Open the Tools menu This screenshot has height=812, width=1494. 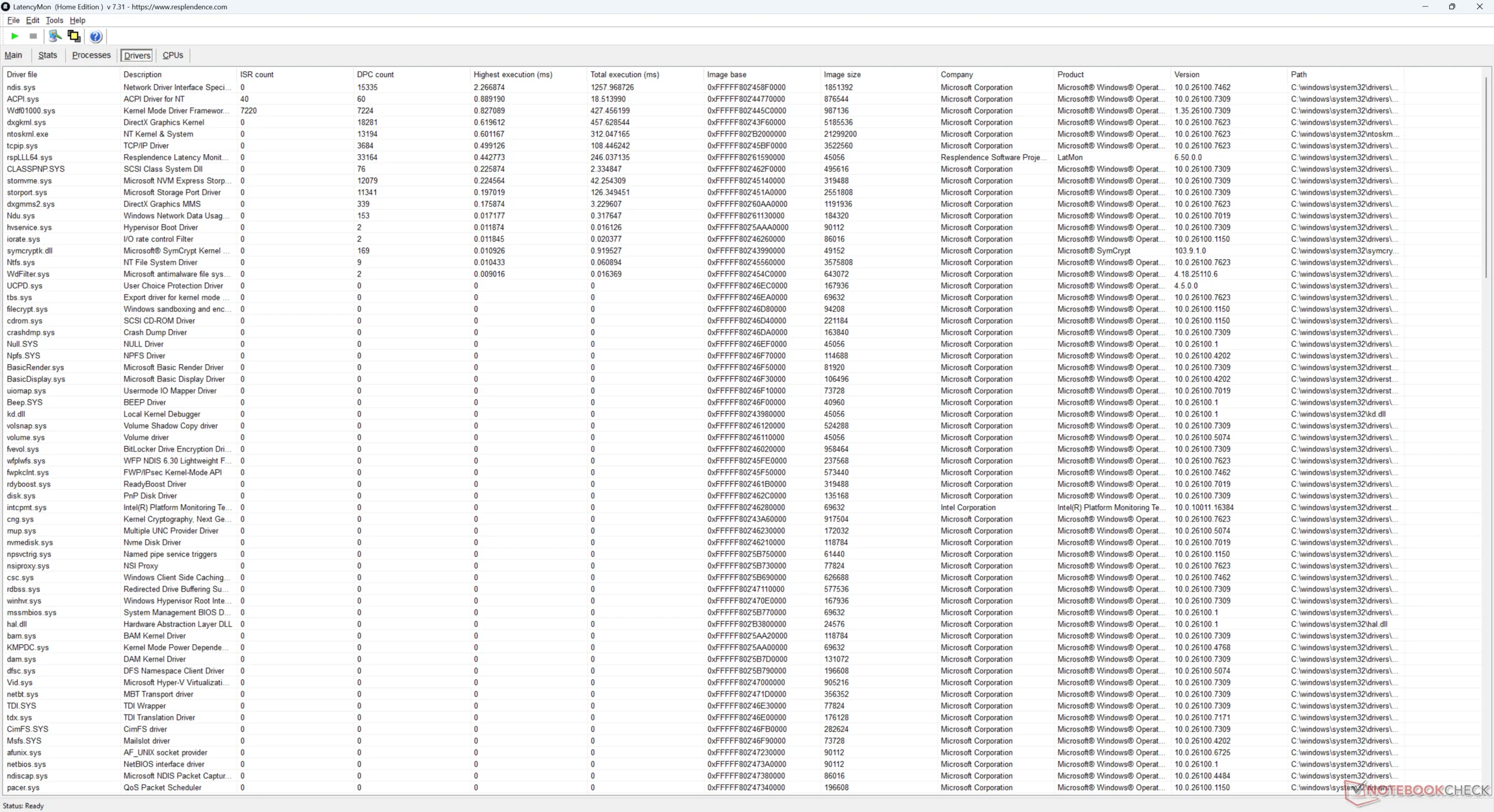pos(54,20)
